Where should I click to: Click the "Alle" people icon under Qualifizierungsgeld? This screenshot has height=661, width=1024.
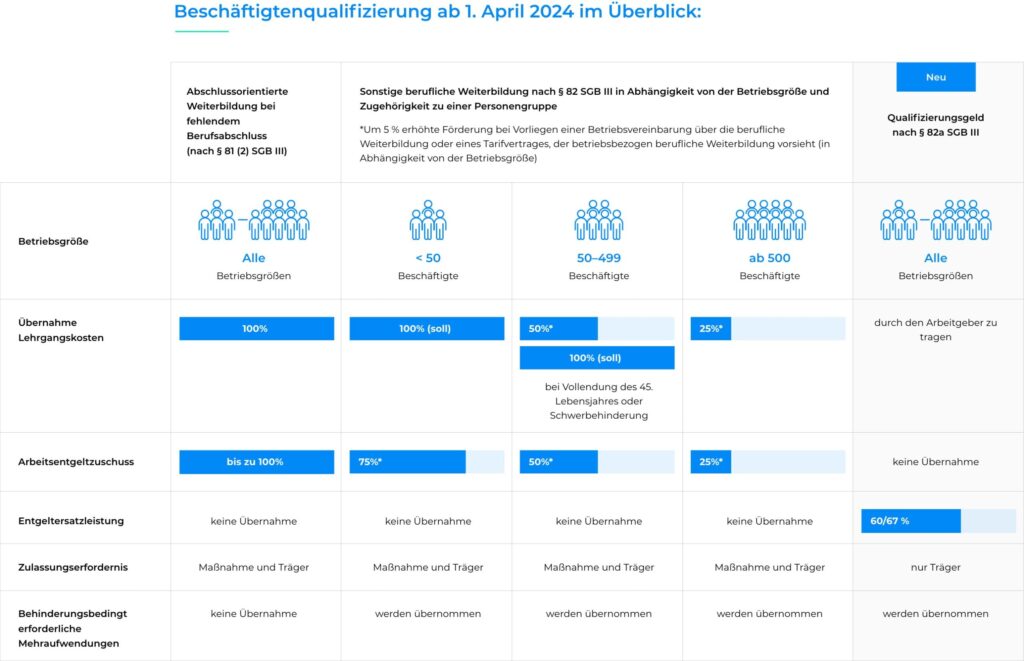pos(935,221)
